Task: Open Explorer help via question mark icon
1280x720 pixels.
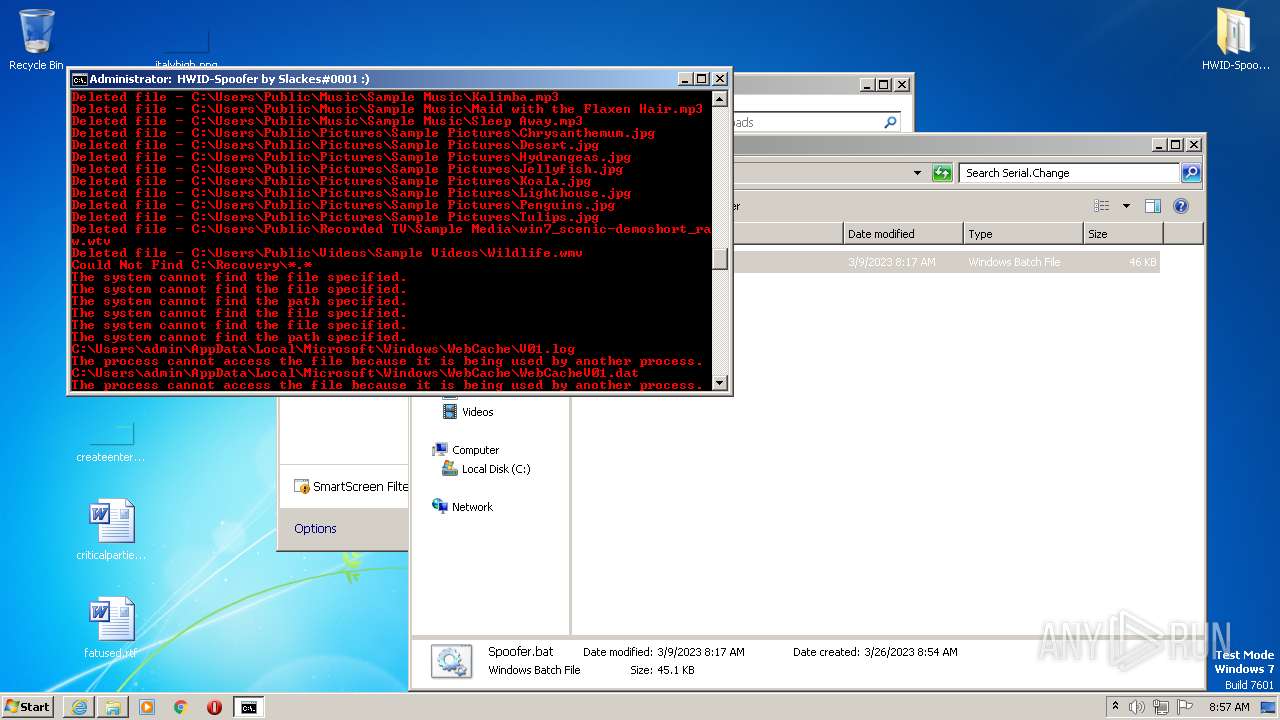Action: coord(1180,206)
